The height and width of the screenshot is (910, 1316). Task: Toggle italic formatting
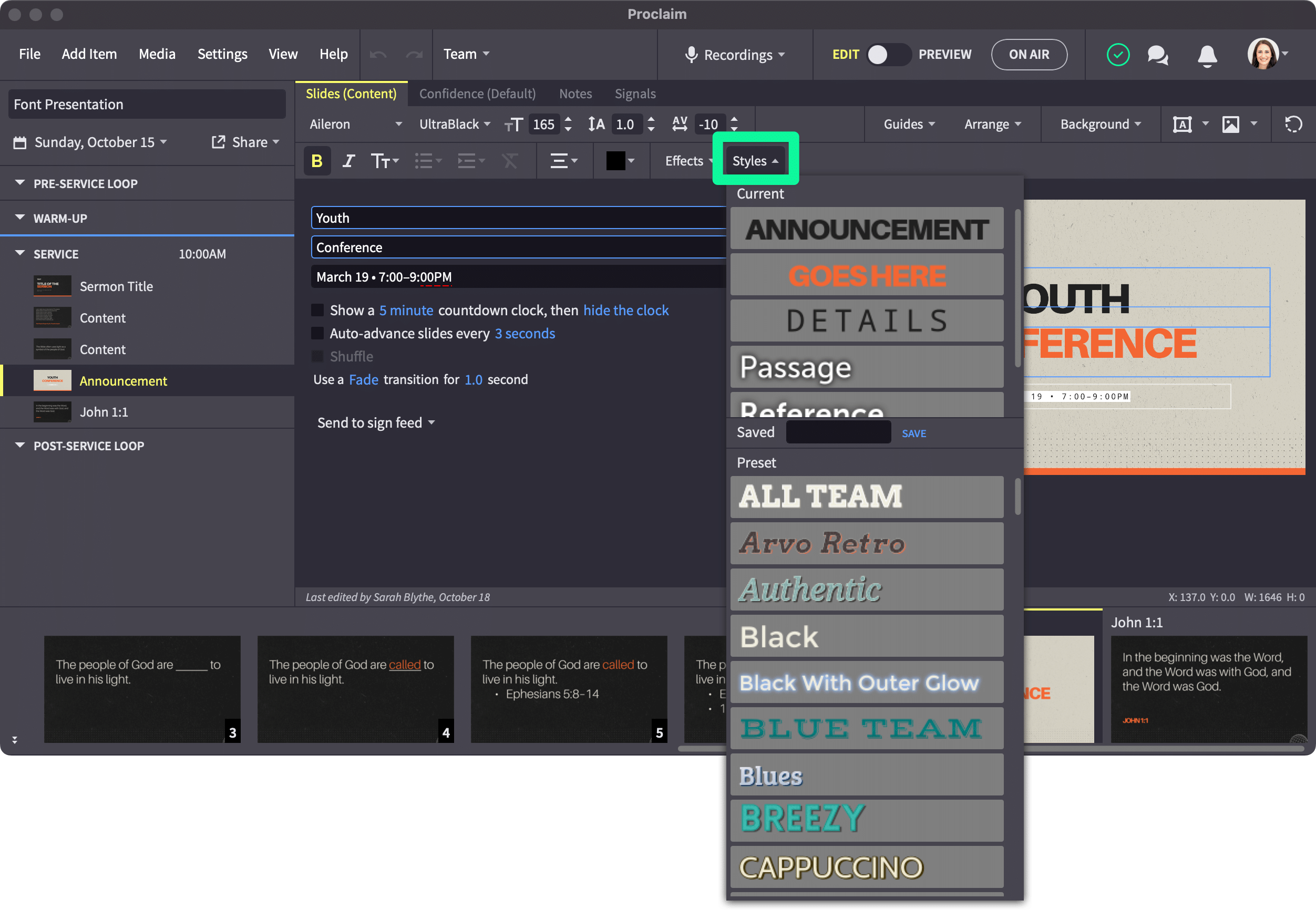coord(349,161)
